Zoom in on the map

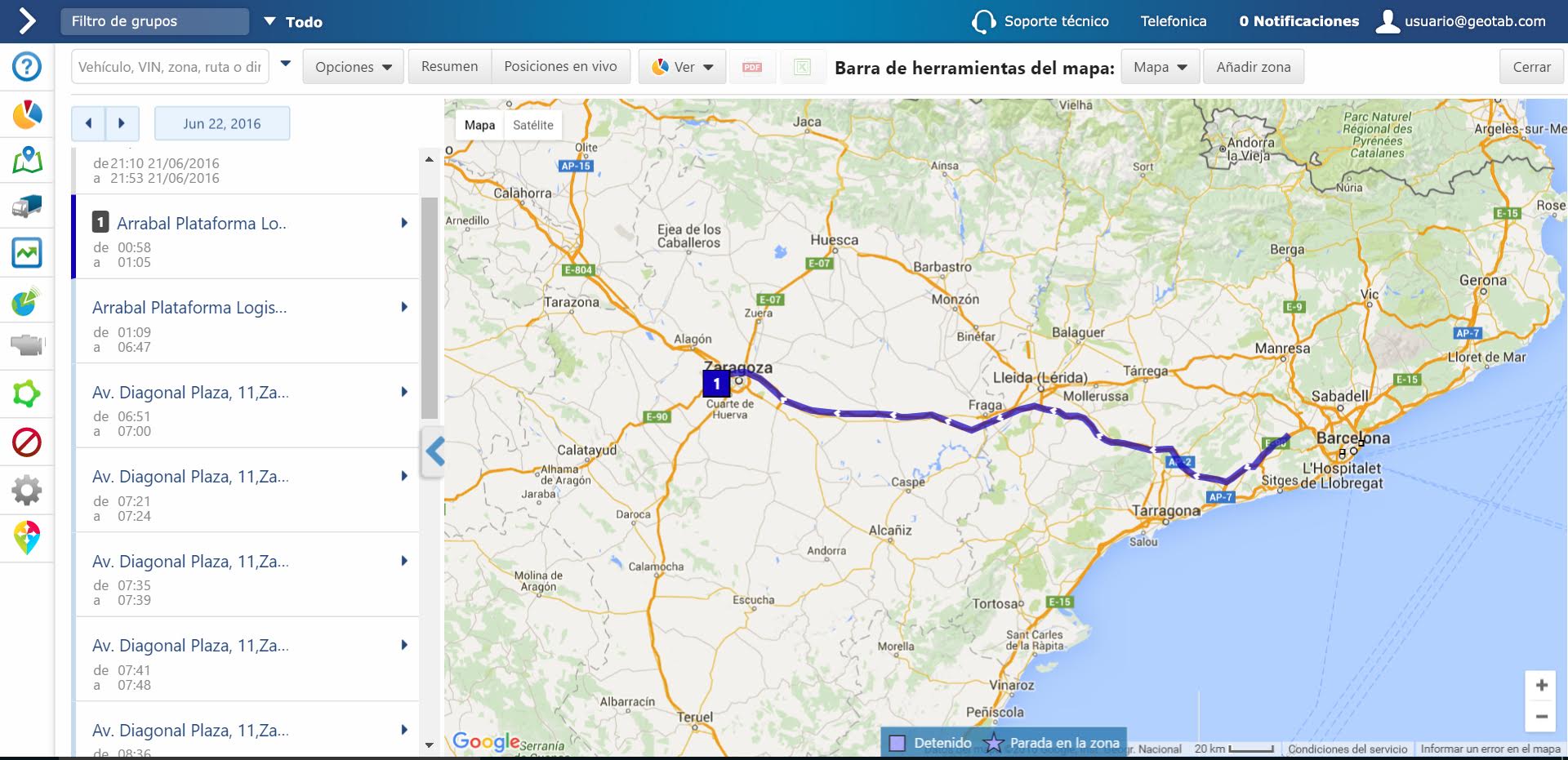tap(1541, 686)
